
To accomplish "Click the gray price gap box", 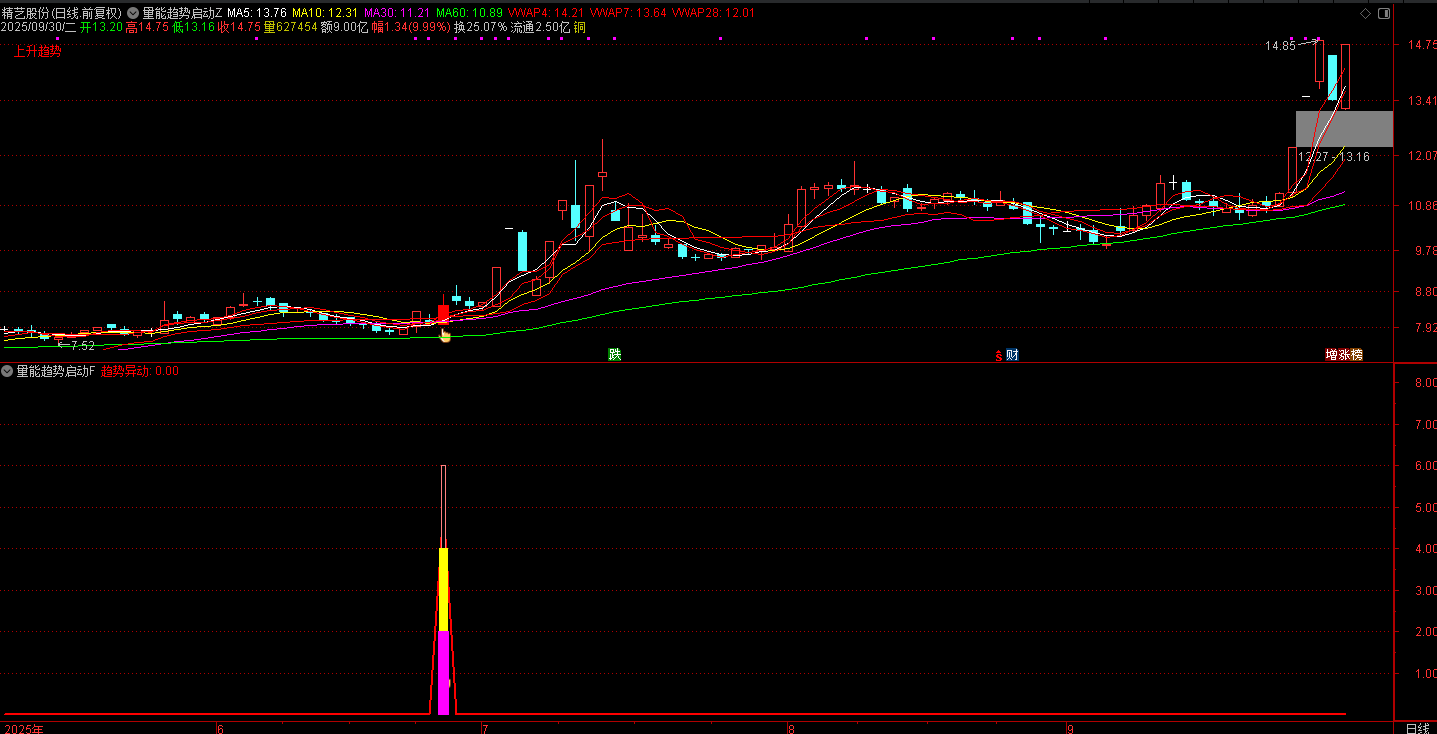I will tap(1344, 129).
